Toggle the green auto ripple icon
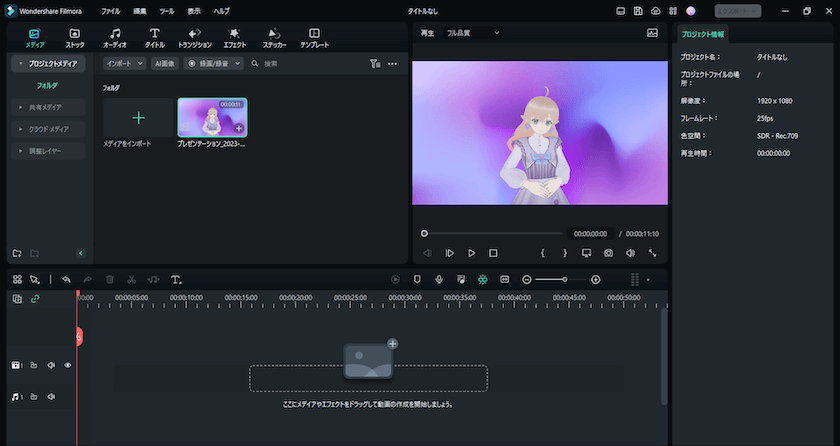 pos(483,279)
